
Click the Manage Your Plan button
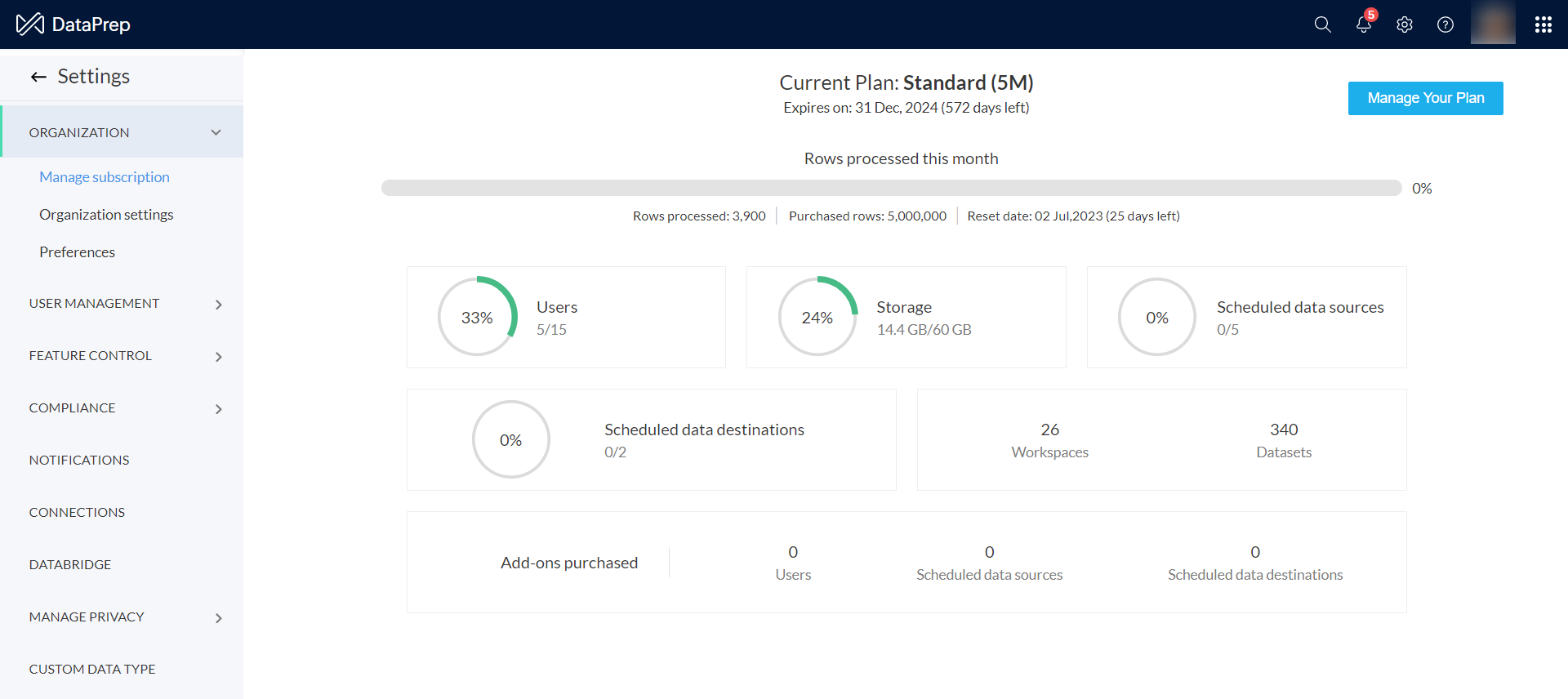point(1425,98)
